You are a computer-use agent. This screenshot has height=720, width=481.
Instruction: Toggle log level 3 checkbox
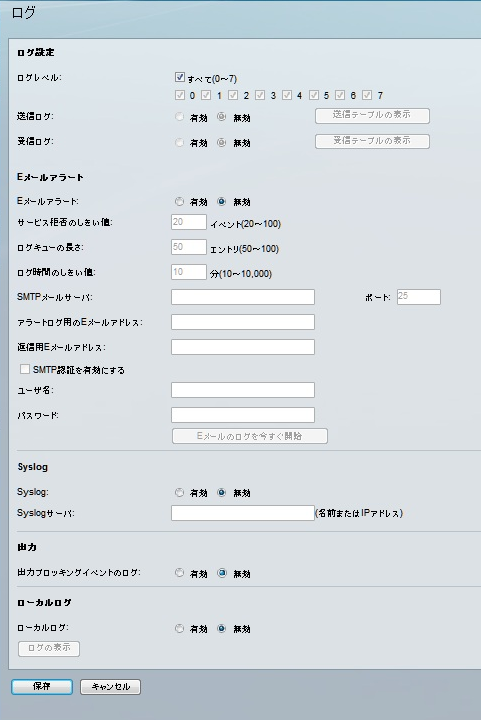[x=260, y=95]
